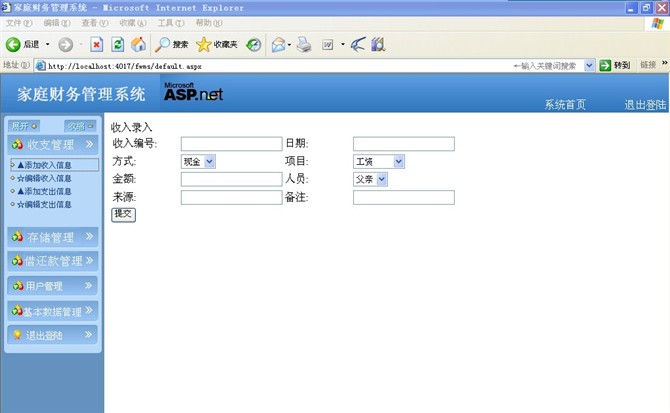
Task: Expand the 基本数据管理 section chevron
Action: [x=88, y=310]
